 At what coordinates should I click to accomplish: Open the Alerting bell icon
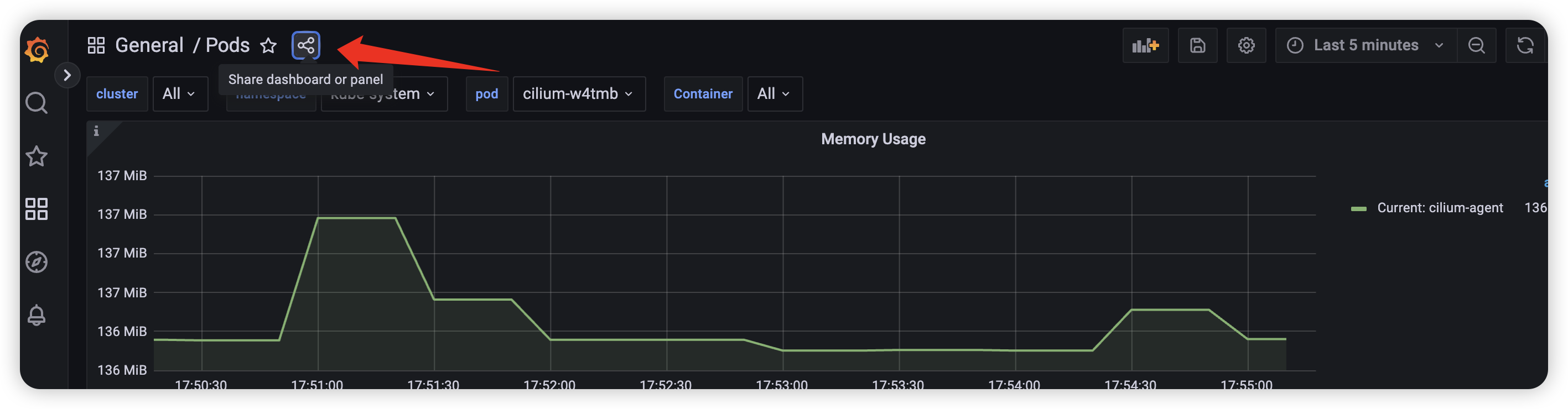click(x=37, y=315)
